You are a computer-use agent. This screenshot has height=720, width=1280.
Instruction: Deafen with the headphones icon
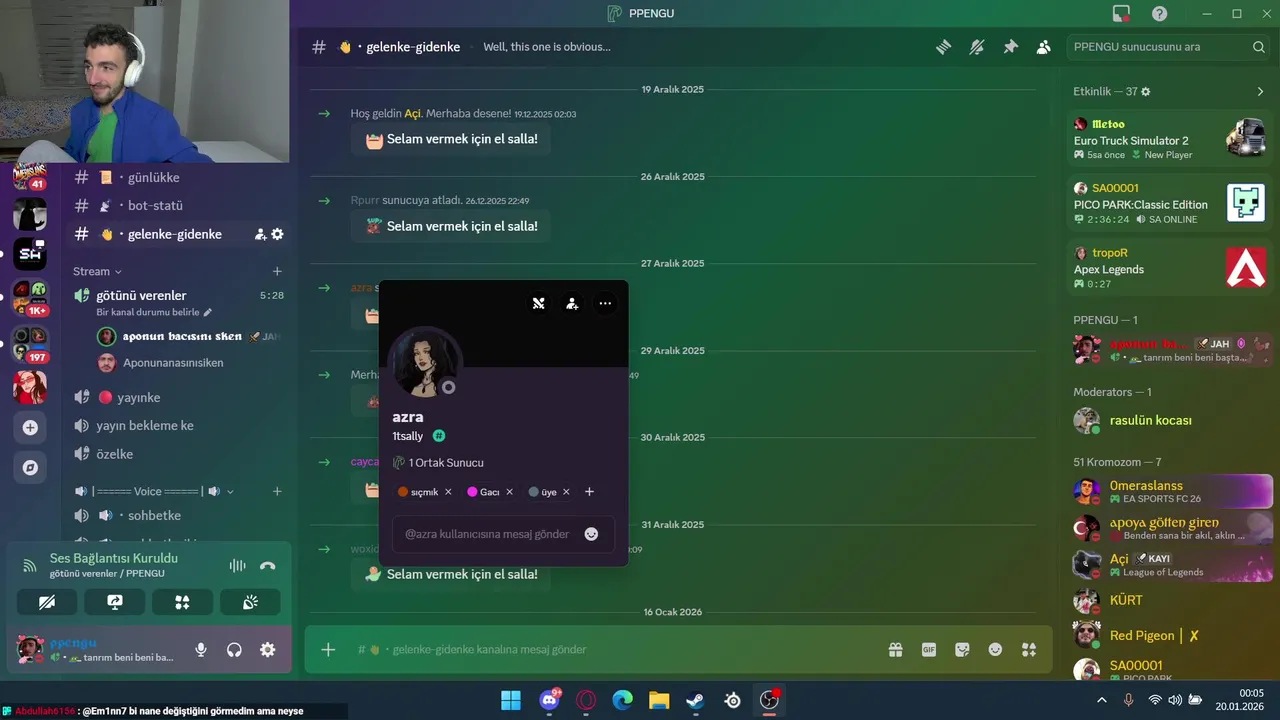click(234, 650)
